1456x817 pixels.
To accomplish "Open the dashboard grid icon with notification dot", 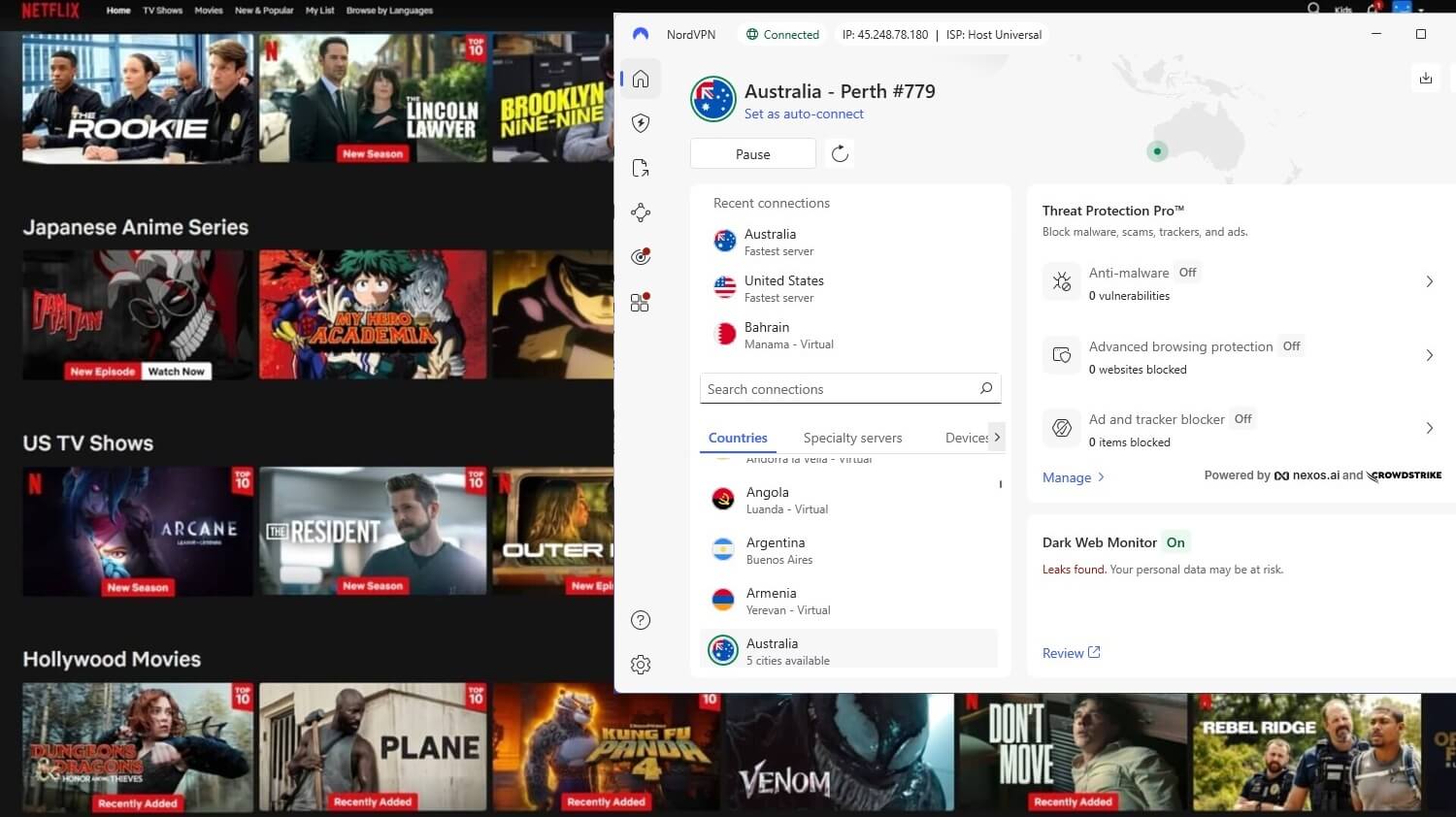I will (641, 302).
